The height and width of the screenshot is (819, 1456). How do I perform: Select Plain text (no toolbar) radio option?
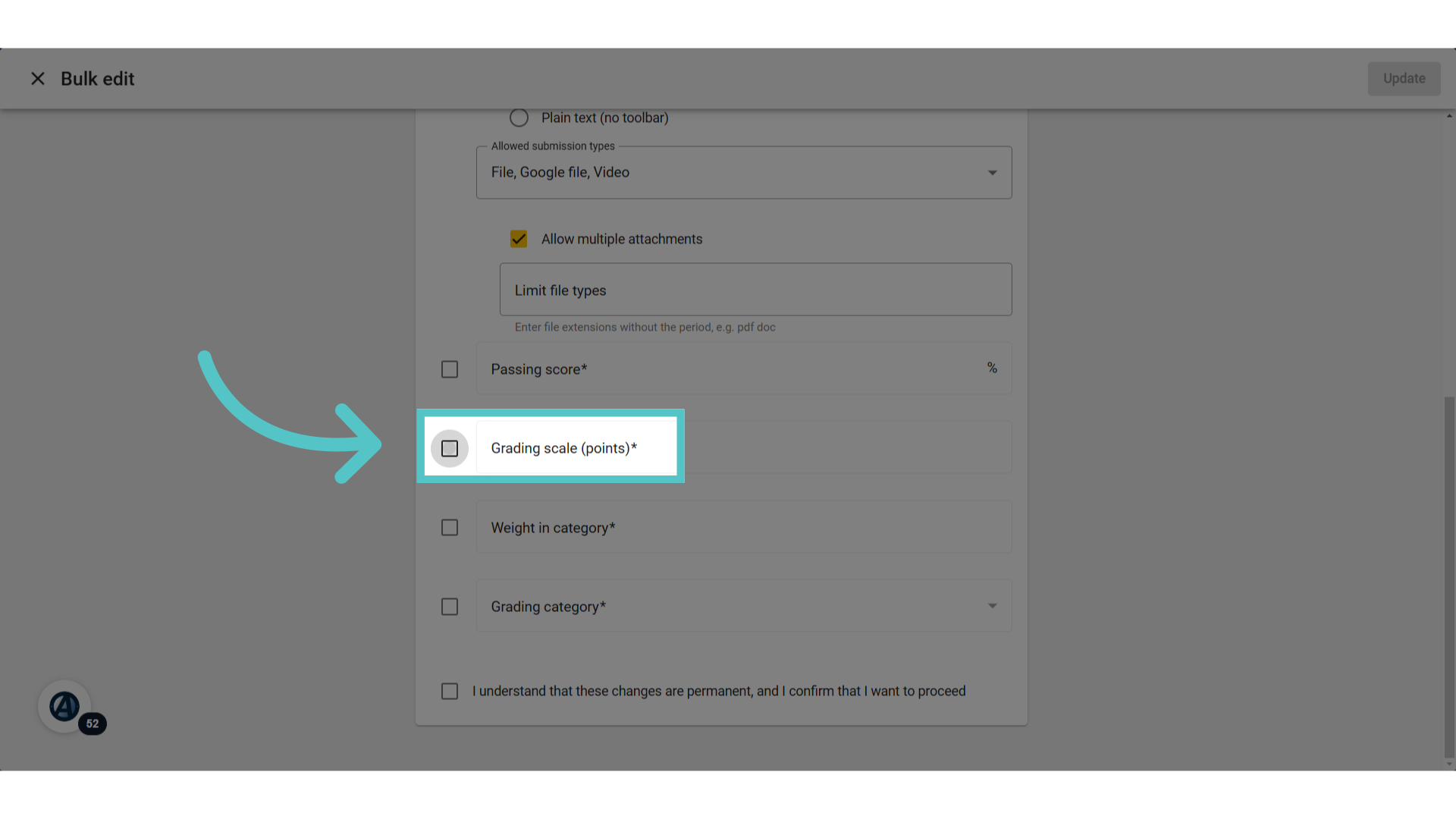[x=519, y=118]
